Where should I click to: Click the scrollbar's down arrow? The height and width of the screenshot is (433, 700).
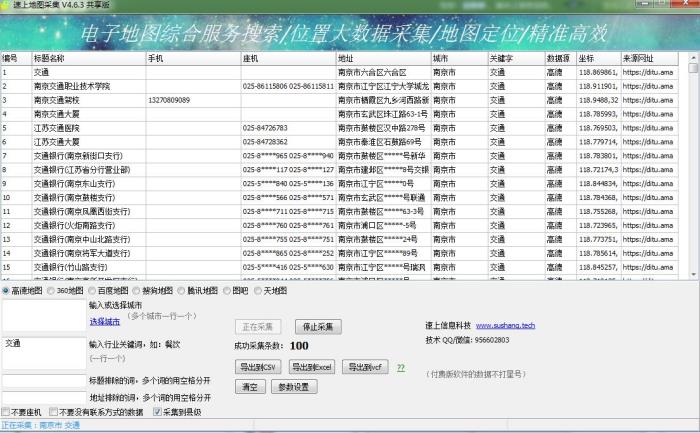click(x=693, y=275)
